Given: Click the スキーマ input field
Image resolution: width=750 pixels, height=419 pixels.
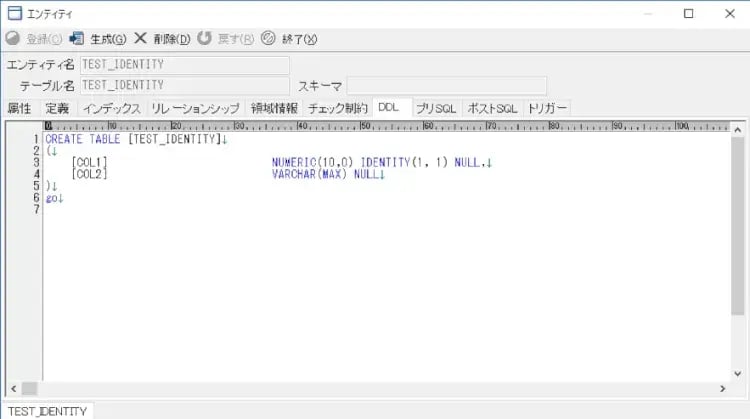Looking at the screenshot, I should 447,86.
